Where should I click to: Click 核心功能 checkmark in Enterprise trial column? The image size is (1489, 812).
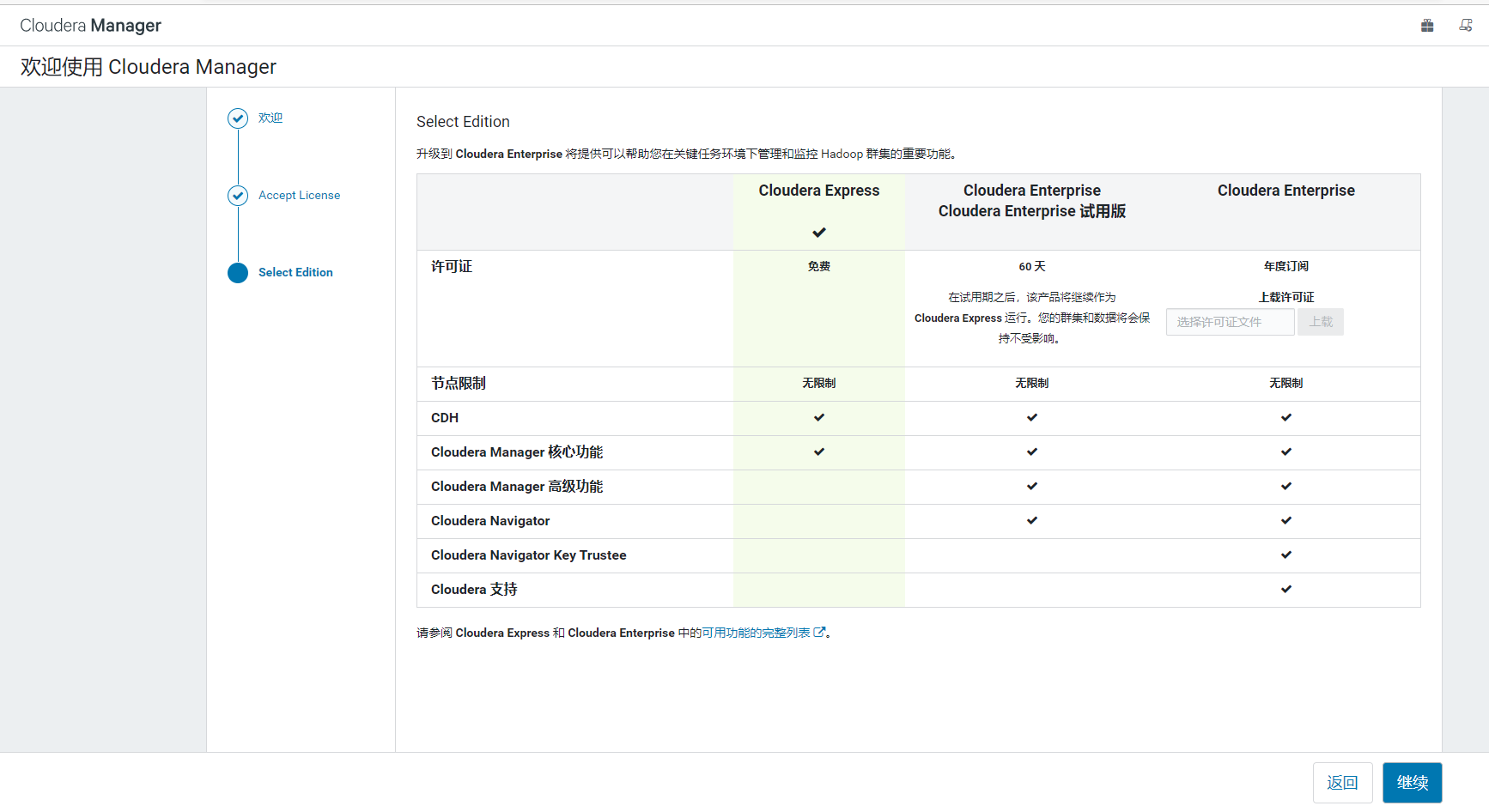click(1032, 452)
